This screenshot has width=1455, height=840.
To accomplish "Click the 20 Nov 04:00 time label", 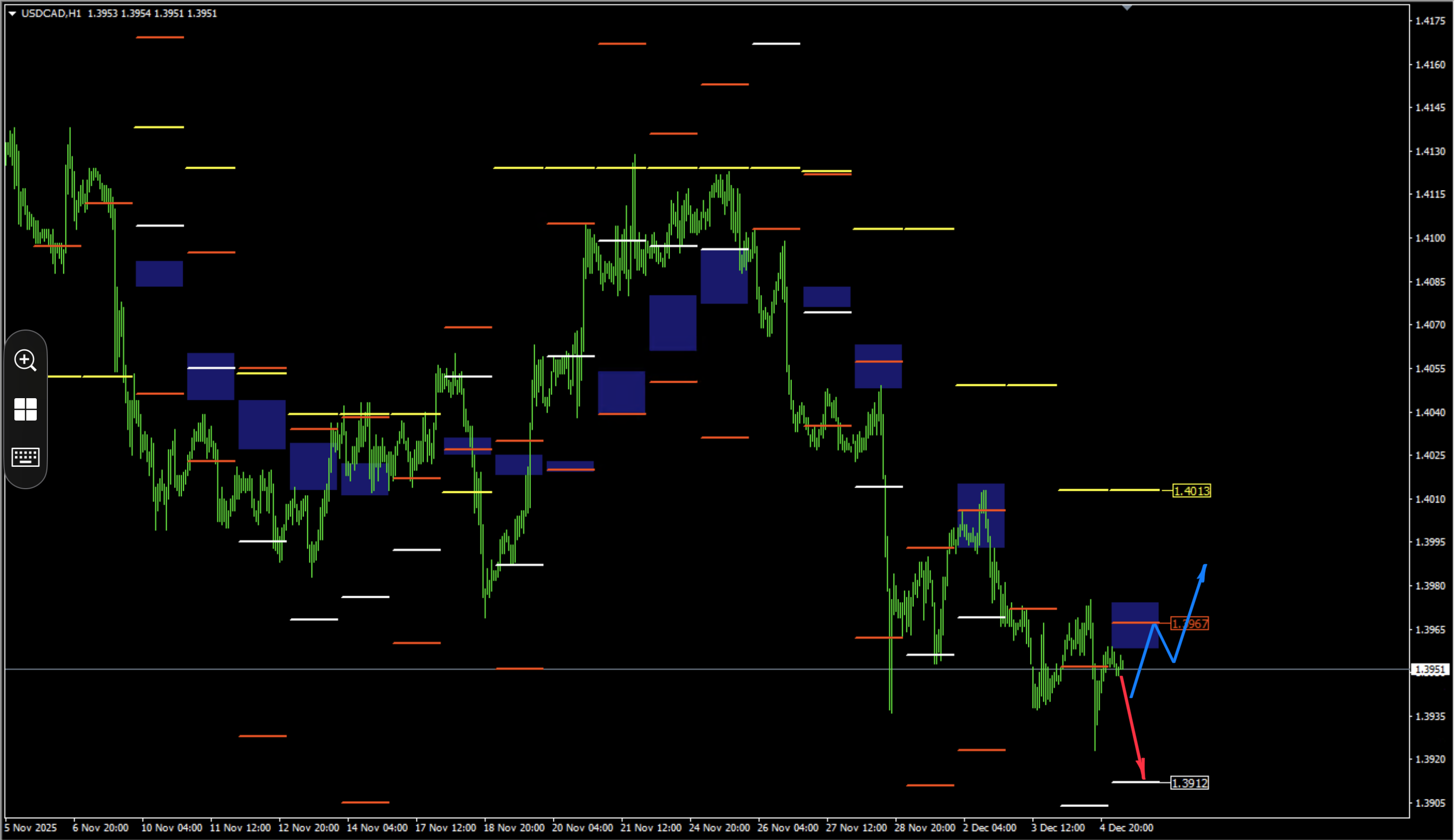I will 582,827.
